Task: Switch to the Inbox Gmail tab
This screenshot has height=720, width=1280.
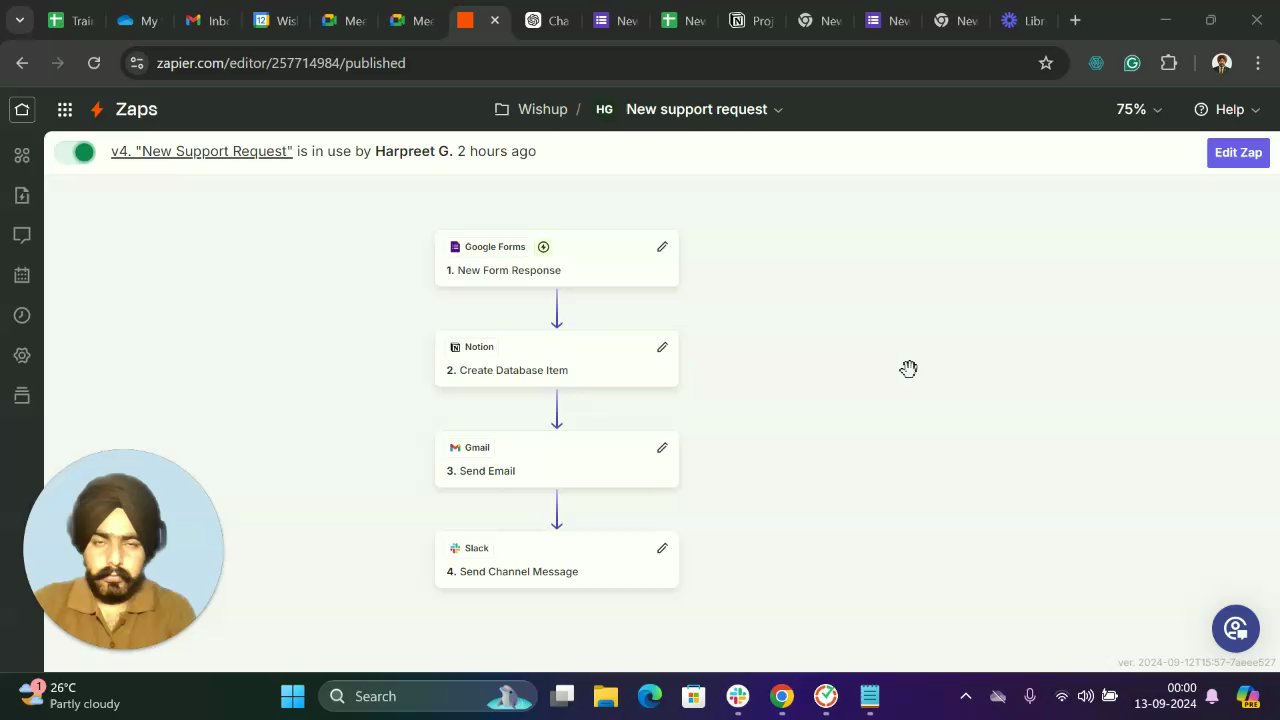Action: pyautogui.click(x=207, y=20)
